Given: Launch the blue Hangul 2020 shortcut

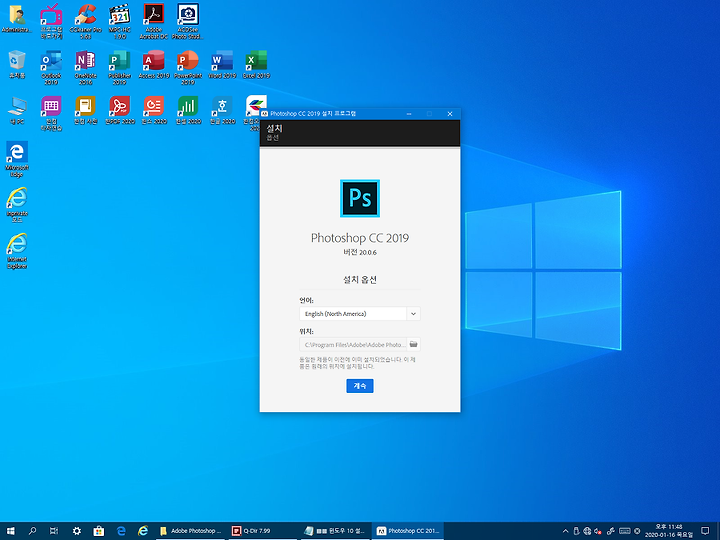Looking at the screenshot, I should coord(222,110).
